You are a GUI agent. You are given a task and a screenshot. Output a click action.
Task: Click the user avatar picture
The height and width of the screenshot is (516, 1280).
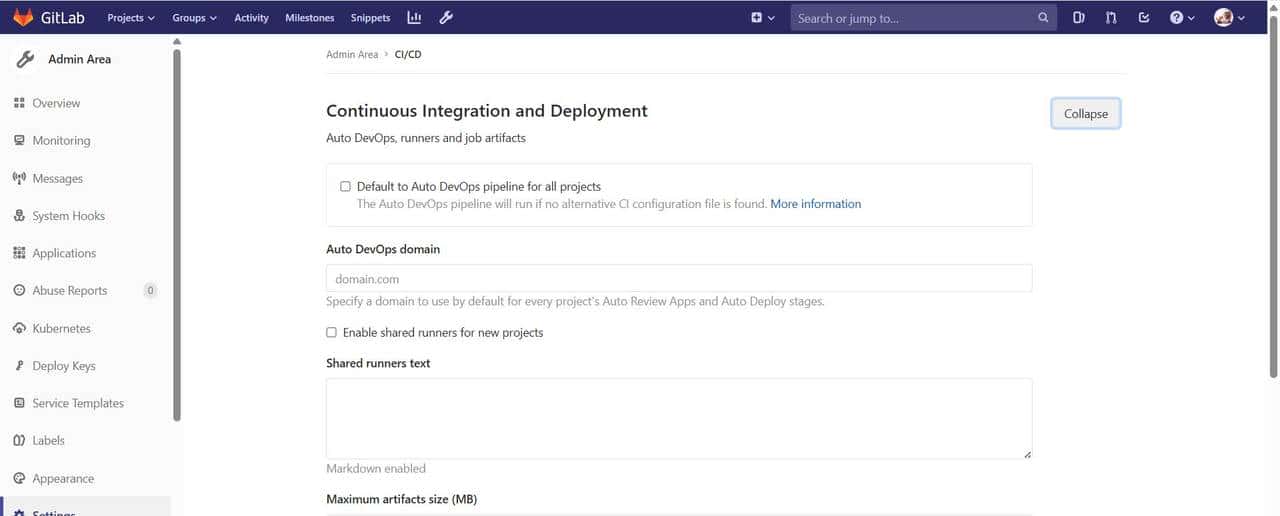click(1223, 17)
